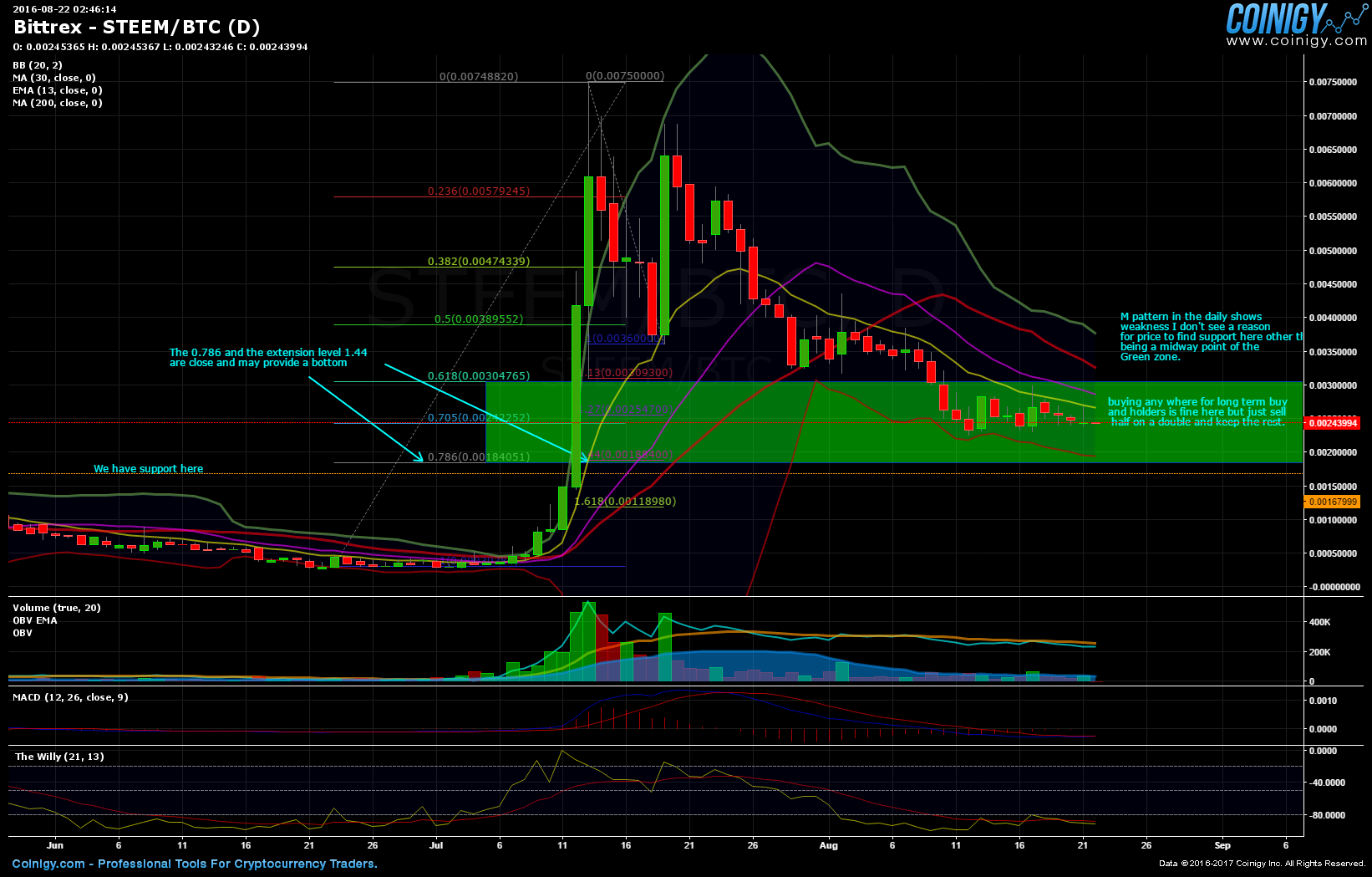Select the OBV EMA label
The width and height of the screenshot is (1372, 877).
[35, 620]
